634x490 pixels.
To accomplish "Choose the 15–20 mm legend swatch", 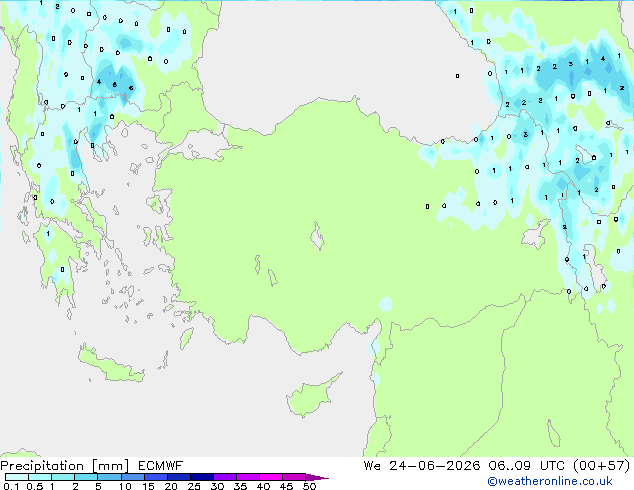I will point(155,477).
